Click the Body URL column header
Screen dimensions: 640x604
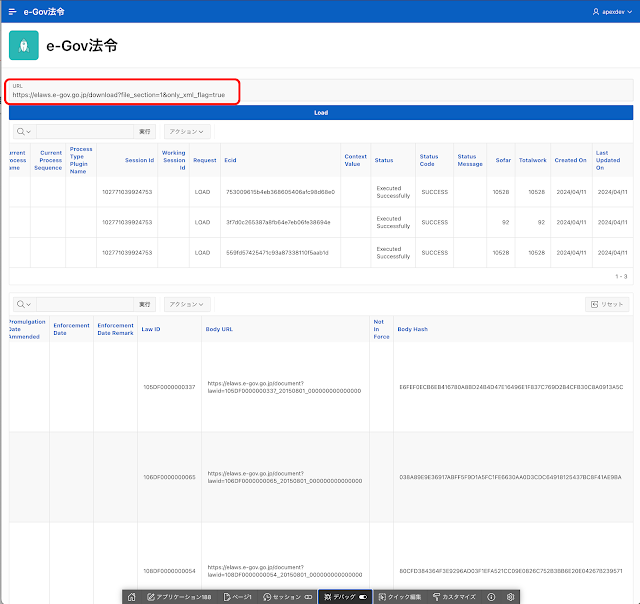(219, 329)
